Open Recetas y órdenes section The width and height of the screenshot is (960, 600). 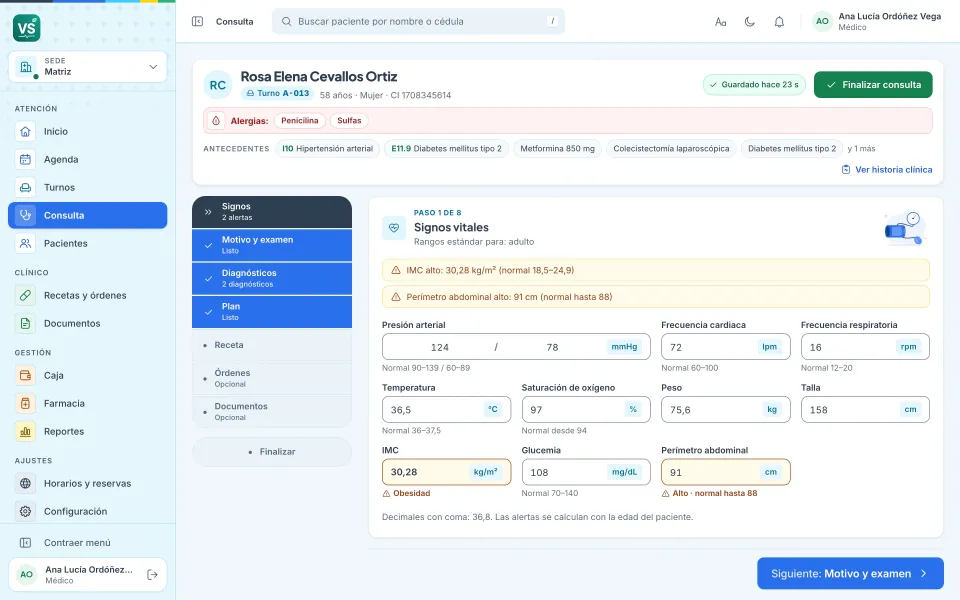88,296
